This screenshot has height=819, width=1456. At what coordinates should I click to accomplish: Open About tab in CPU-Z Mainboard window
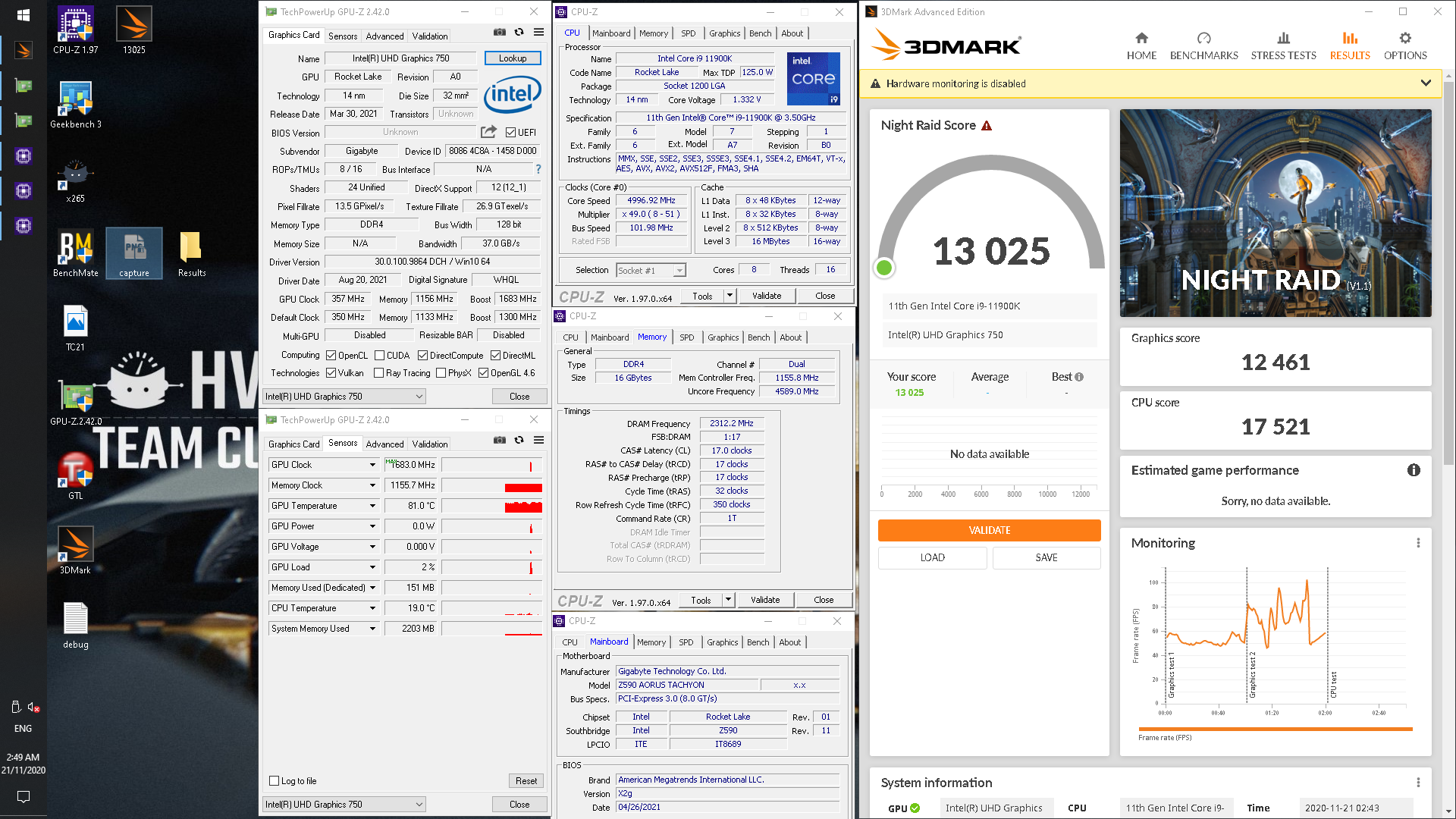(x=789, y=642)
